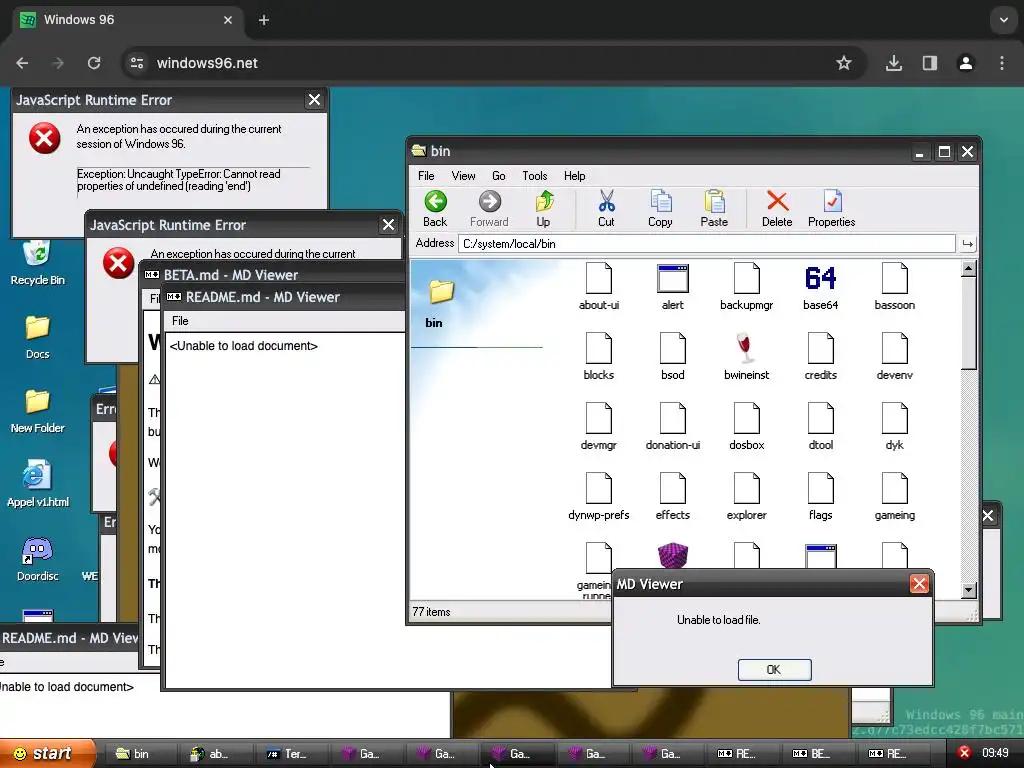Select the dtool file icon

[820, 419]
